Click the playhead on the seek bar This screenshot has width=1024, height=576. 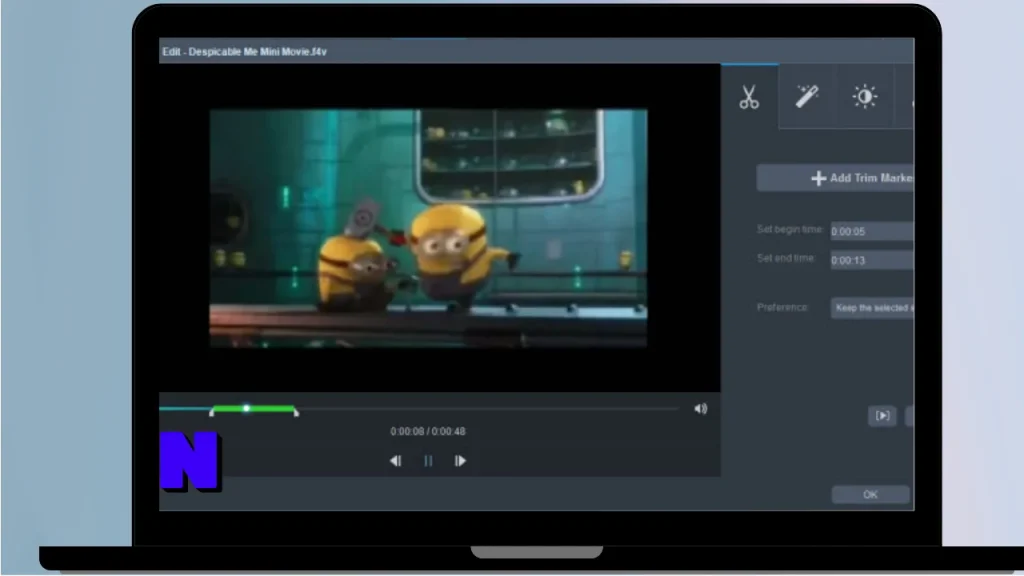246,408
